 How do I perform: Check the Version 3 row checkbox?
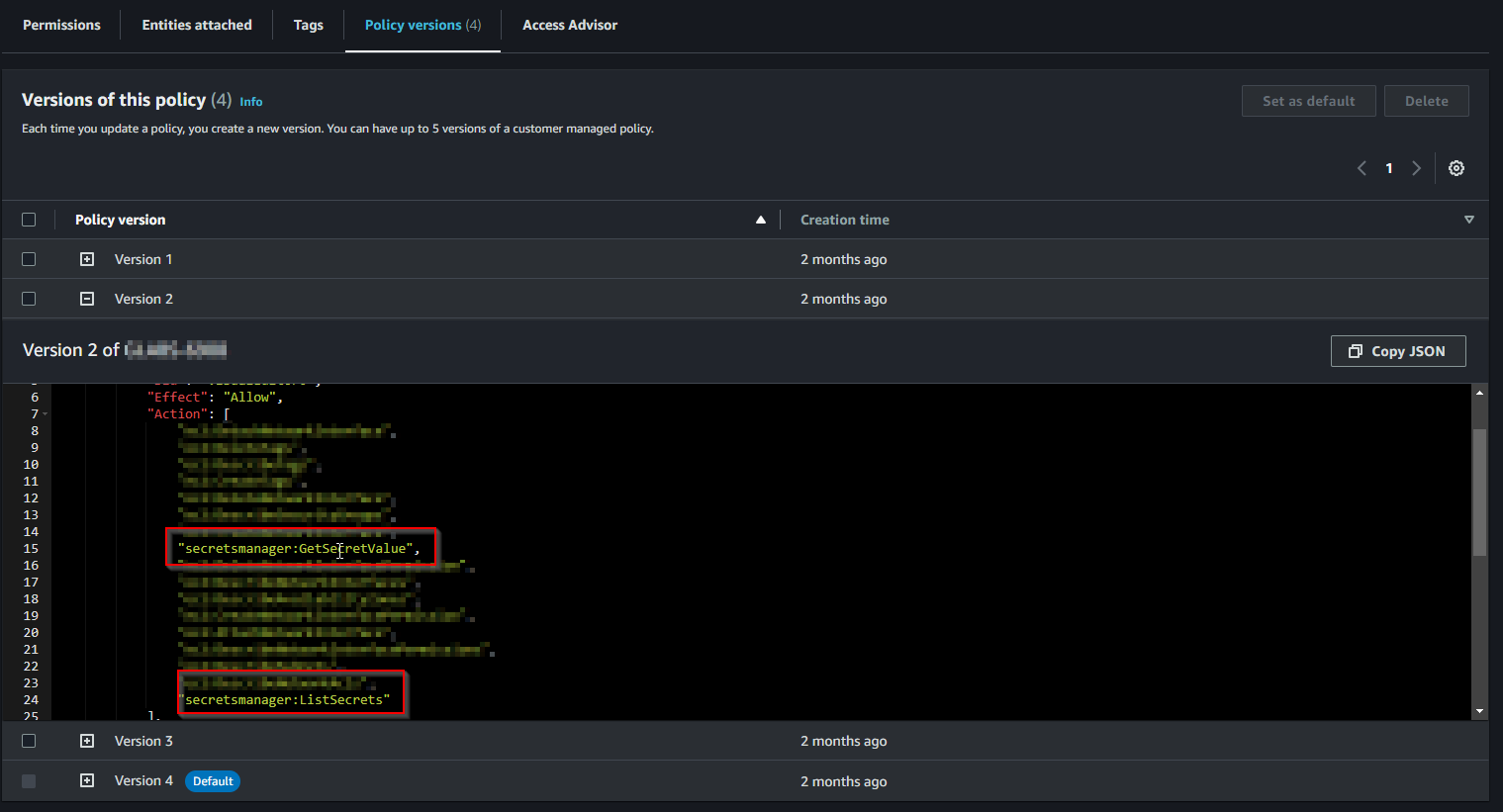(29, 741)
